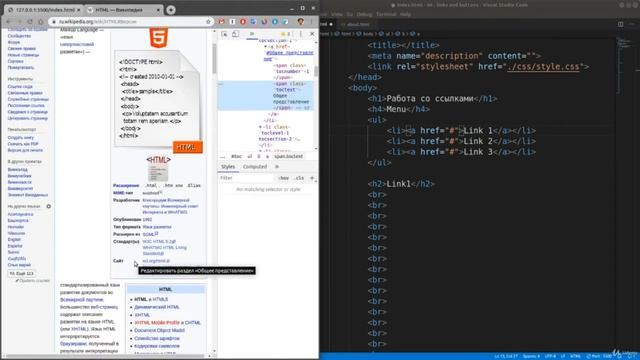
Task: Click the h2 Link1 code line
Action: (x=401, y=184)
